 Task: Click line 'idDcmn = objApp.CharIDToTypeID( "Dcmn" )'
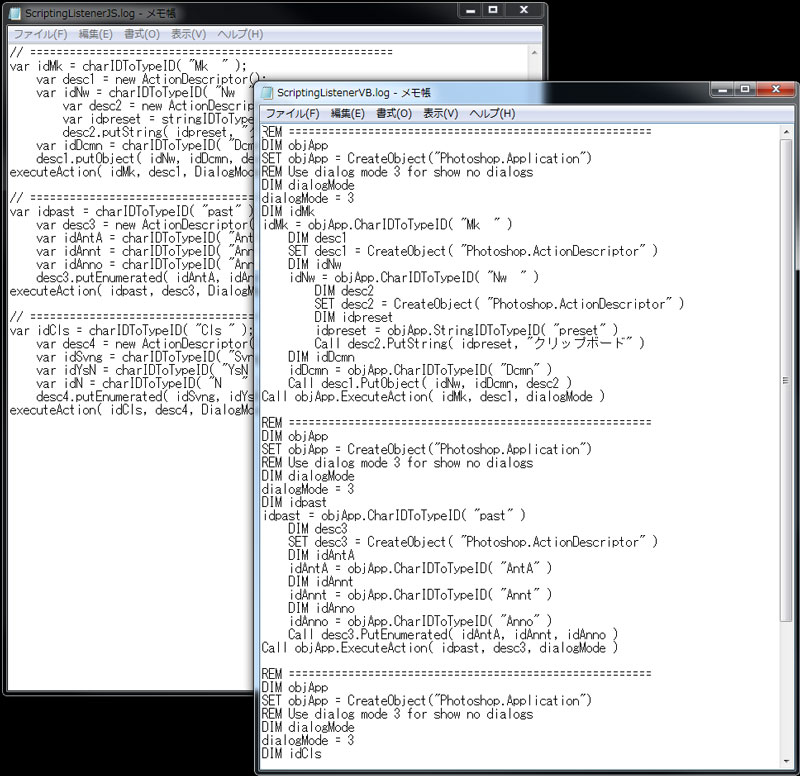coord(420,370)
